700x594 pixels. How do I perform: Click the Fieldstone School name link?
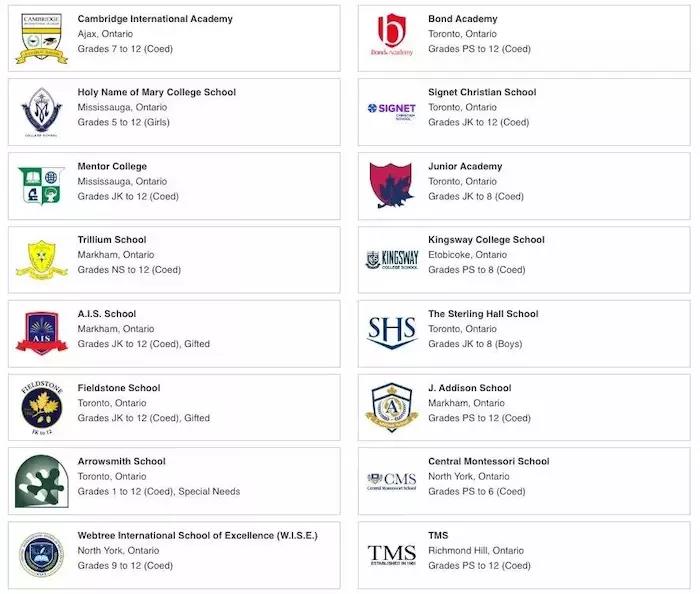(x=119, y=388)
